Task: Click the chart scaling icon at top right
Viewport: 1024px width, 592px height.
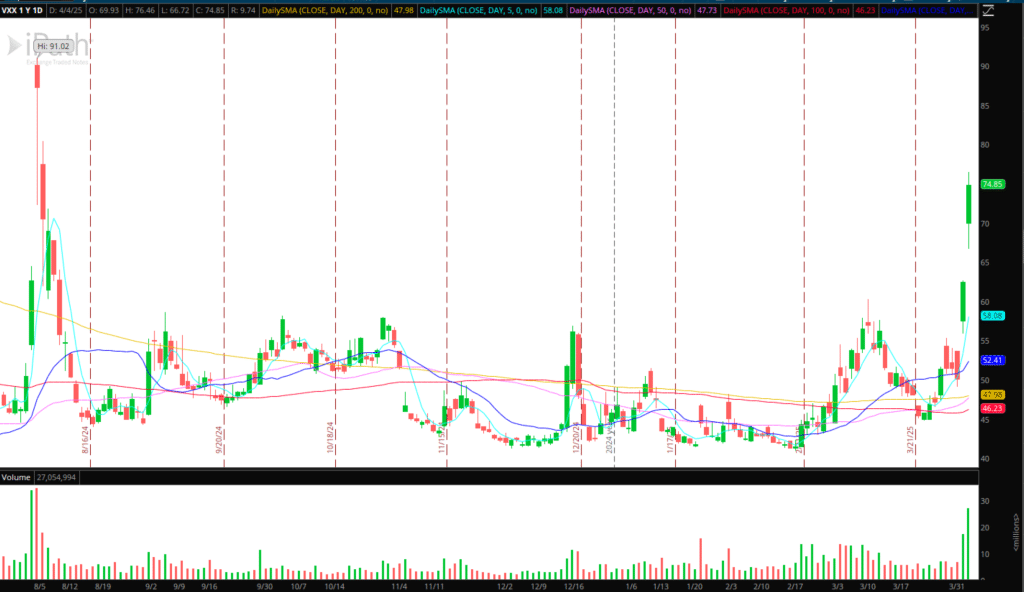Action: click(x=987, y=10)
